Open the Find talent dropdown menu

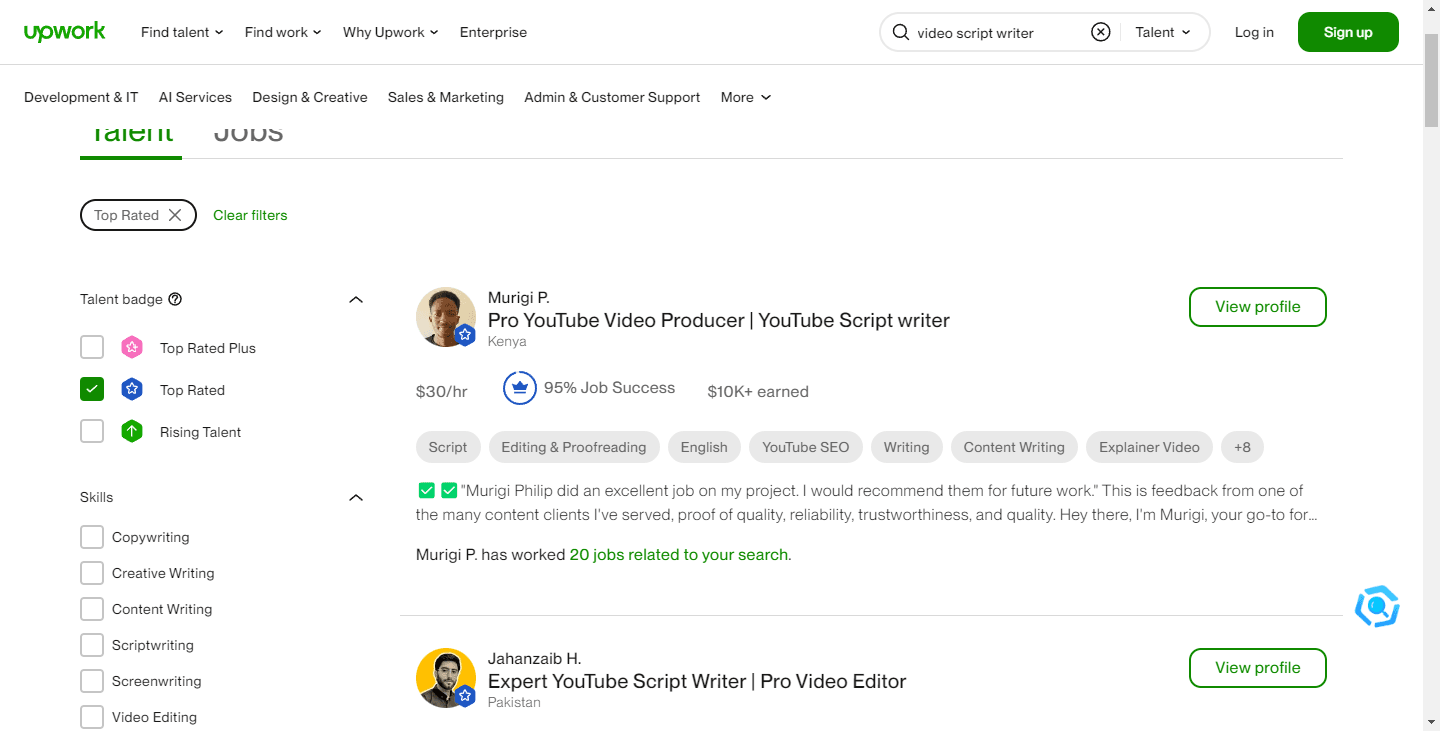click(x=182, y=32)
